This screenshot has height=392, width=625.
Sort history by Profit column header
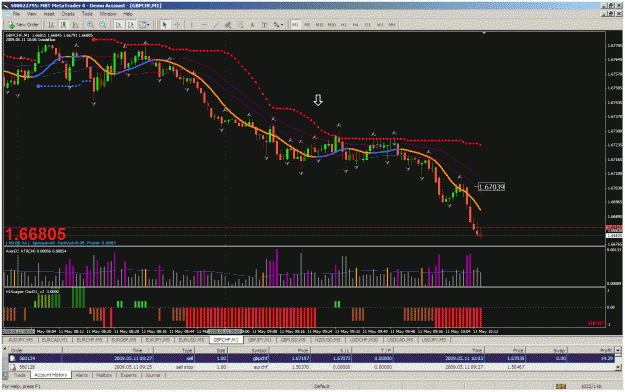[x=591, y=351]
